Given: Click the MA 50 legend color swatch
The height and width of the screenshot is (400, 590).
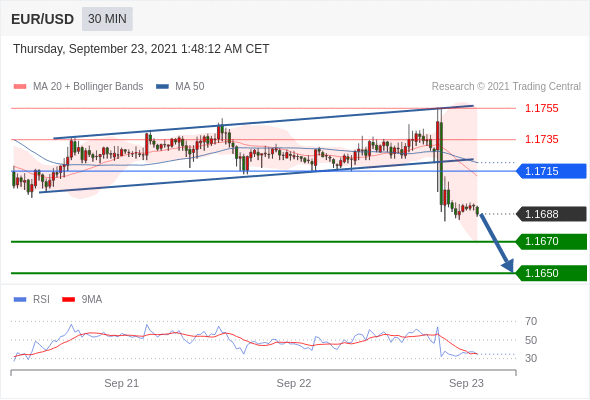Looking at the screenshot, I should click(162, 87).
